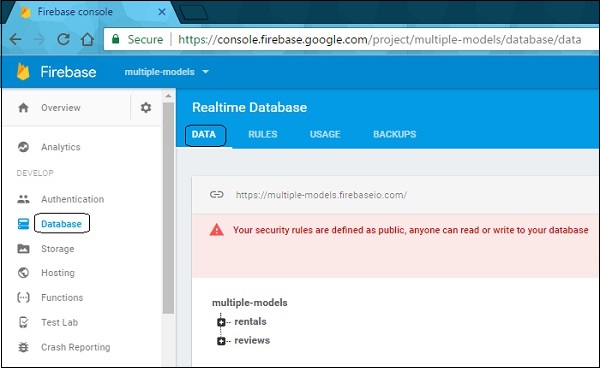Click the Authentication people icon
This screenshot has width=600, height=368.
[23, 199]
